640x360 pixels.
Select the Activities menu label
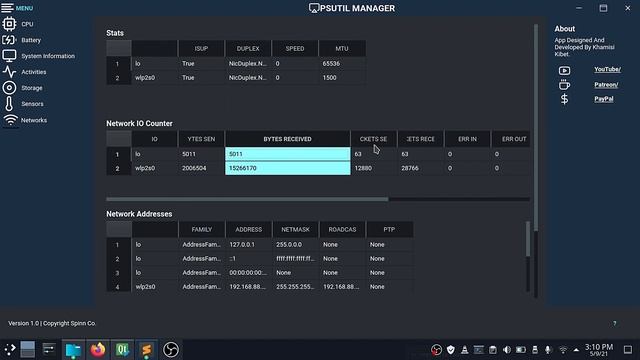34,72
